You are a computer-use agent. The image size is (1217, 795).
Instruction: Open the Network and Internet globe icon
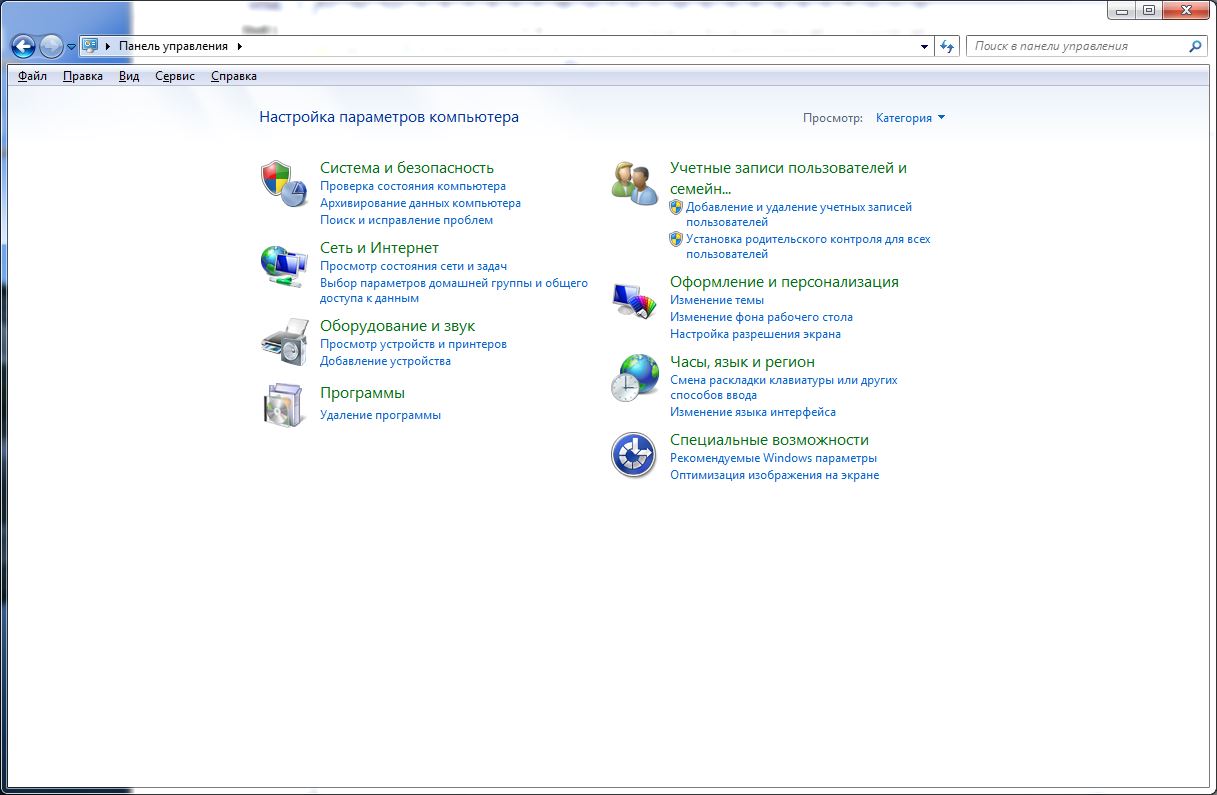point(283,265)
